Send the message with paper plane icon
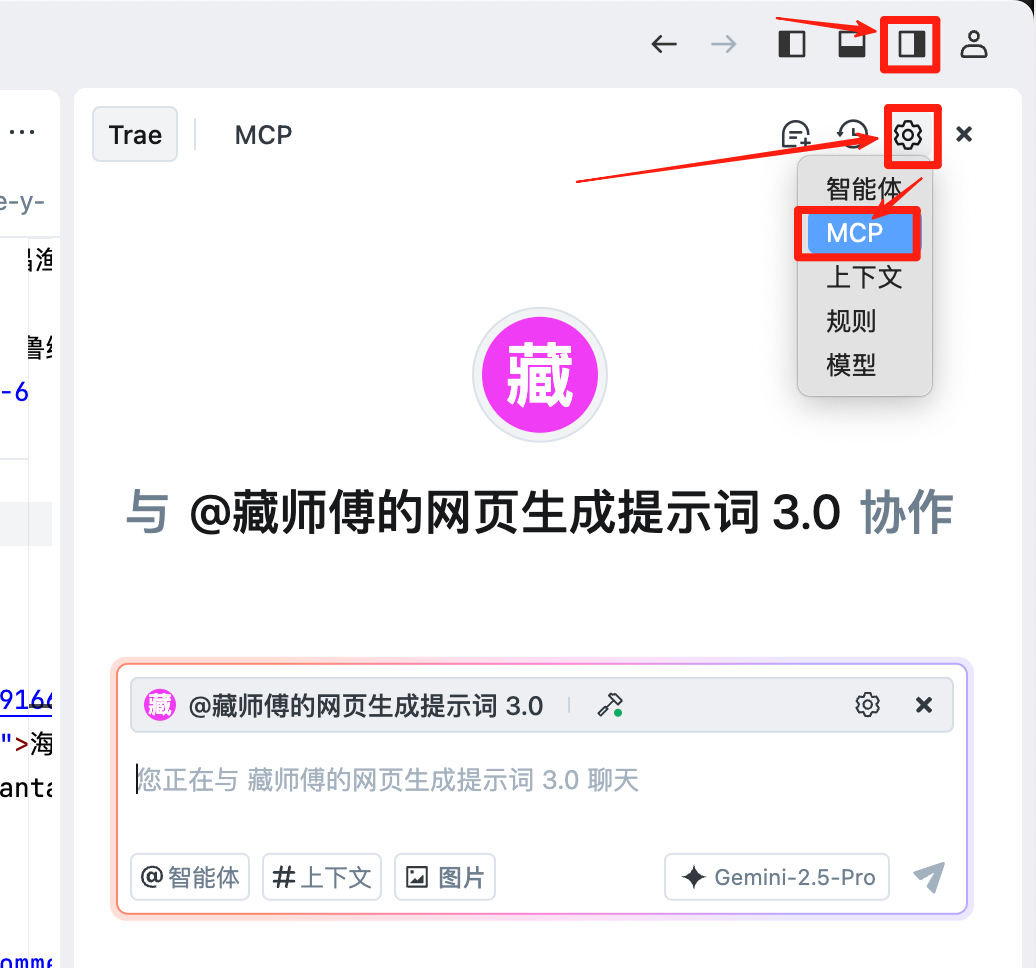 929,877
